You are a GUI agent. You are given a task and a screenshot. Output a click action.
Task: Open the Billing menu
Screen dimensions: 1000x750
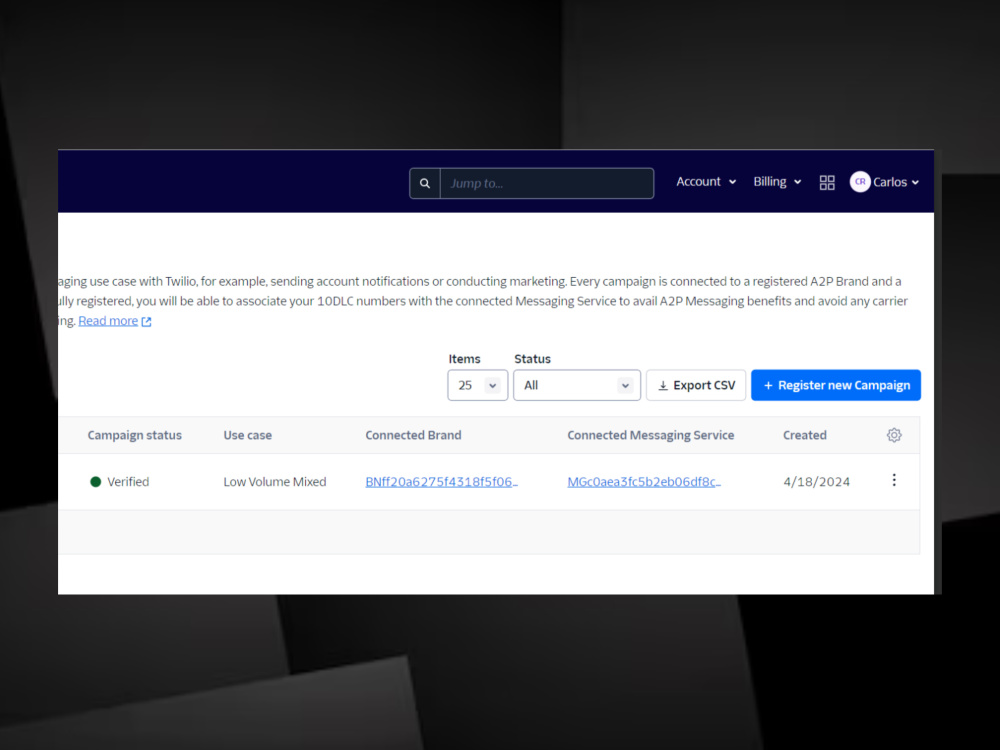[777, 182]
